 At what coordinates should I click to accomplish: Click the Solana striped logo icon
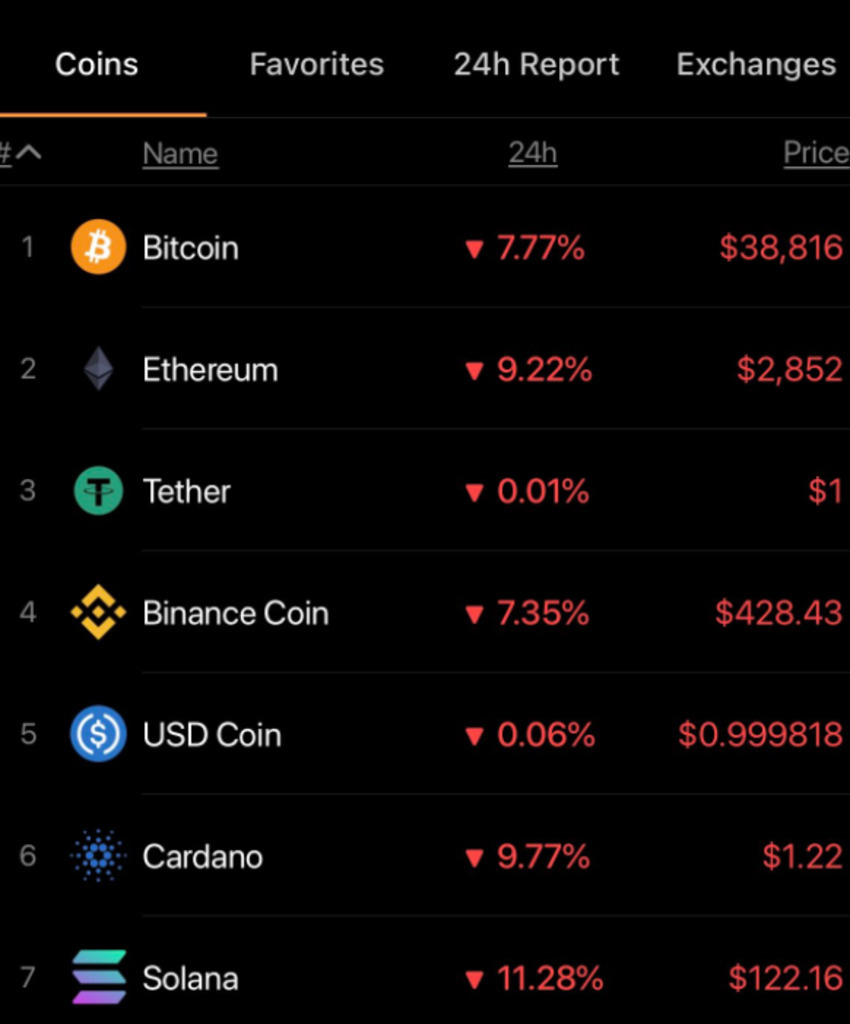click(x=98, y=978)
